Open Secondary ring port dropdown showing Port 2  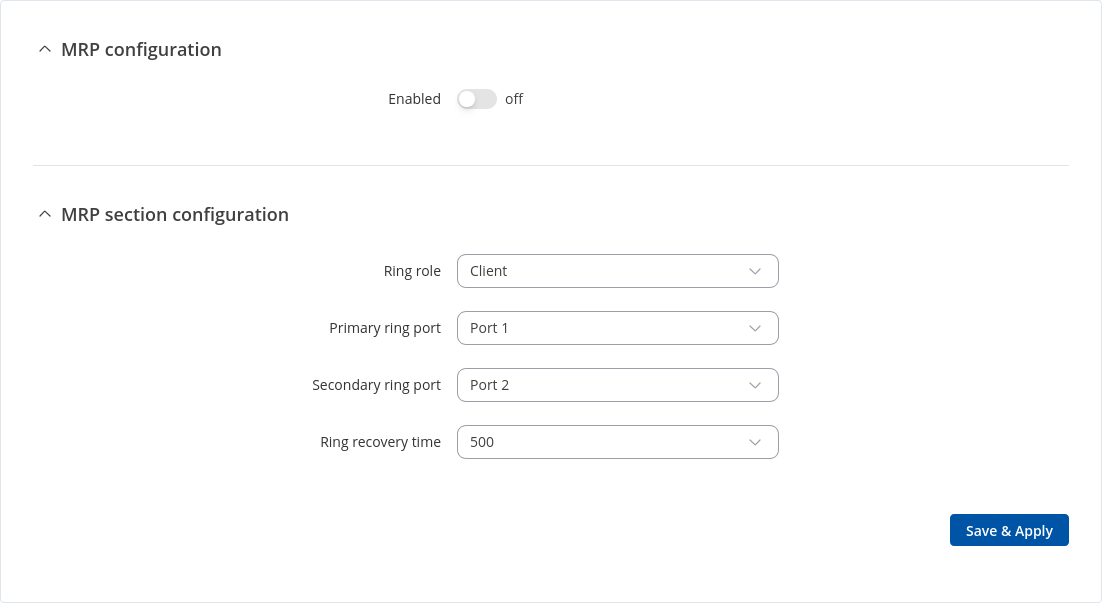click(x=600, y=385)
